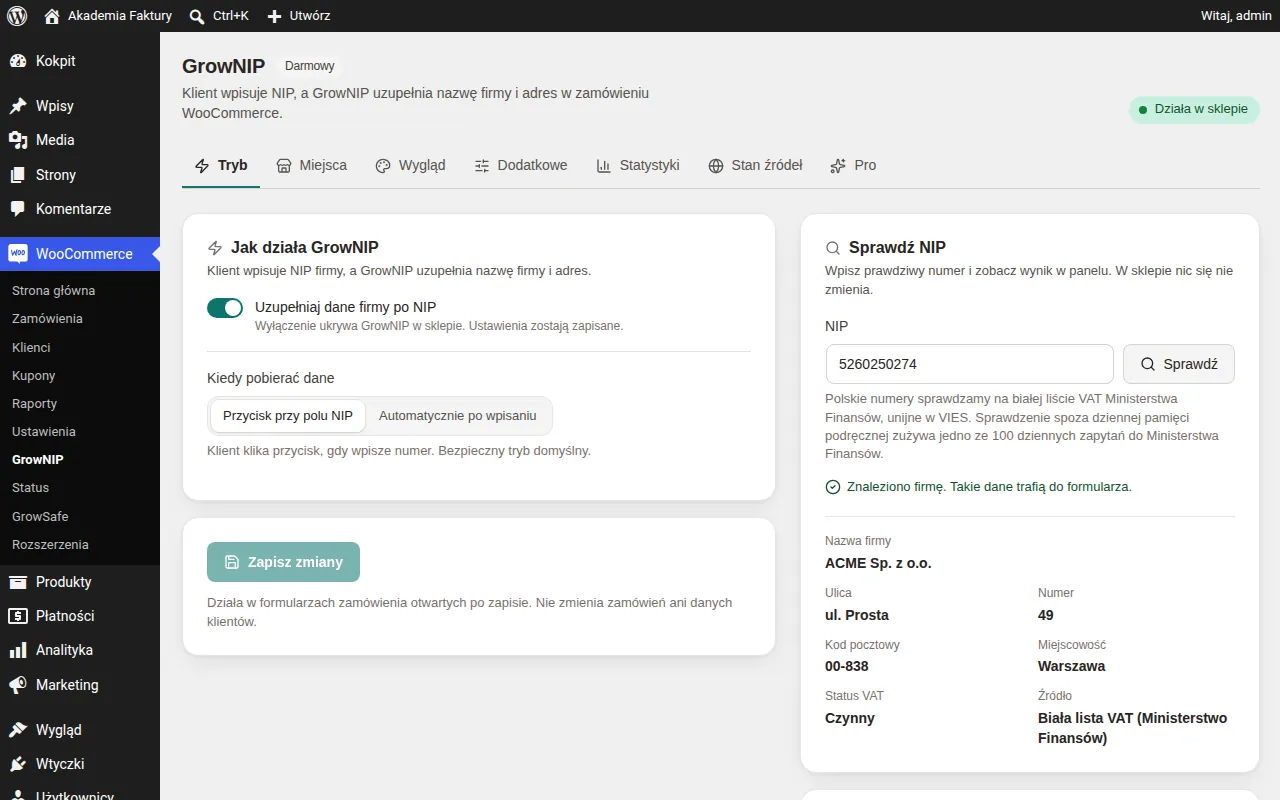Click company name ACME Sp. z o.o.
Image resolution: width=1280 pixels, height=800 pixels.
(x=878, y=563)
